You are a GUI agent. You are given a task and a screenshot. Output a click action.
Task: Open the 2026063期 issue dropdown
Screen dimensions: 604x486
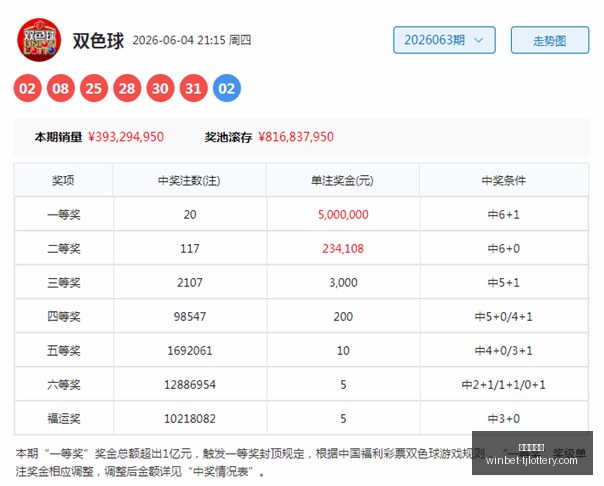coord(444,40)
